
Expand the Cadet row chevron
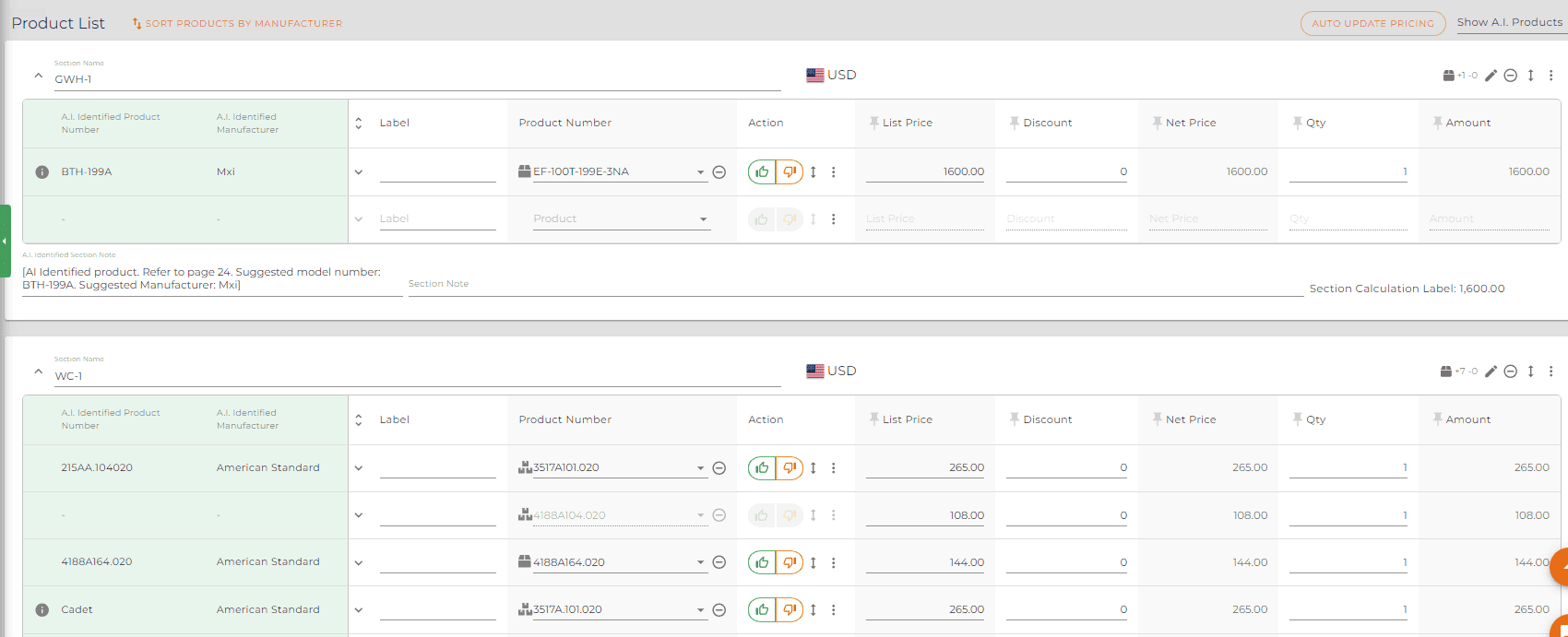click(x=359, y=610)
